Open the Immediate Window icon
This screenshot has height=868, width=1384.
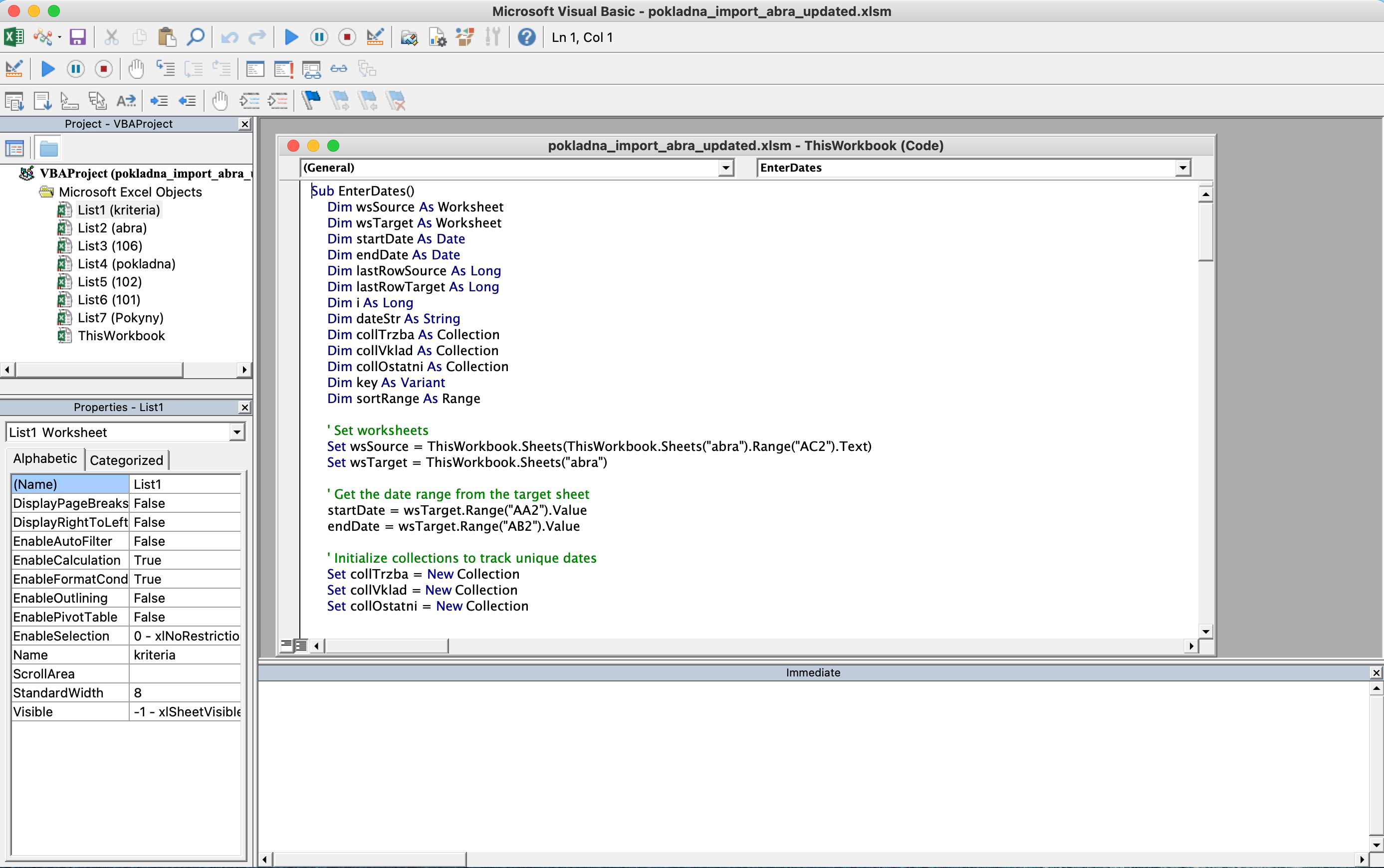(283, 69)
